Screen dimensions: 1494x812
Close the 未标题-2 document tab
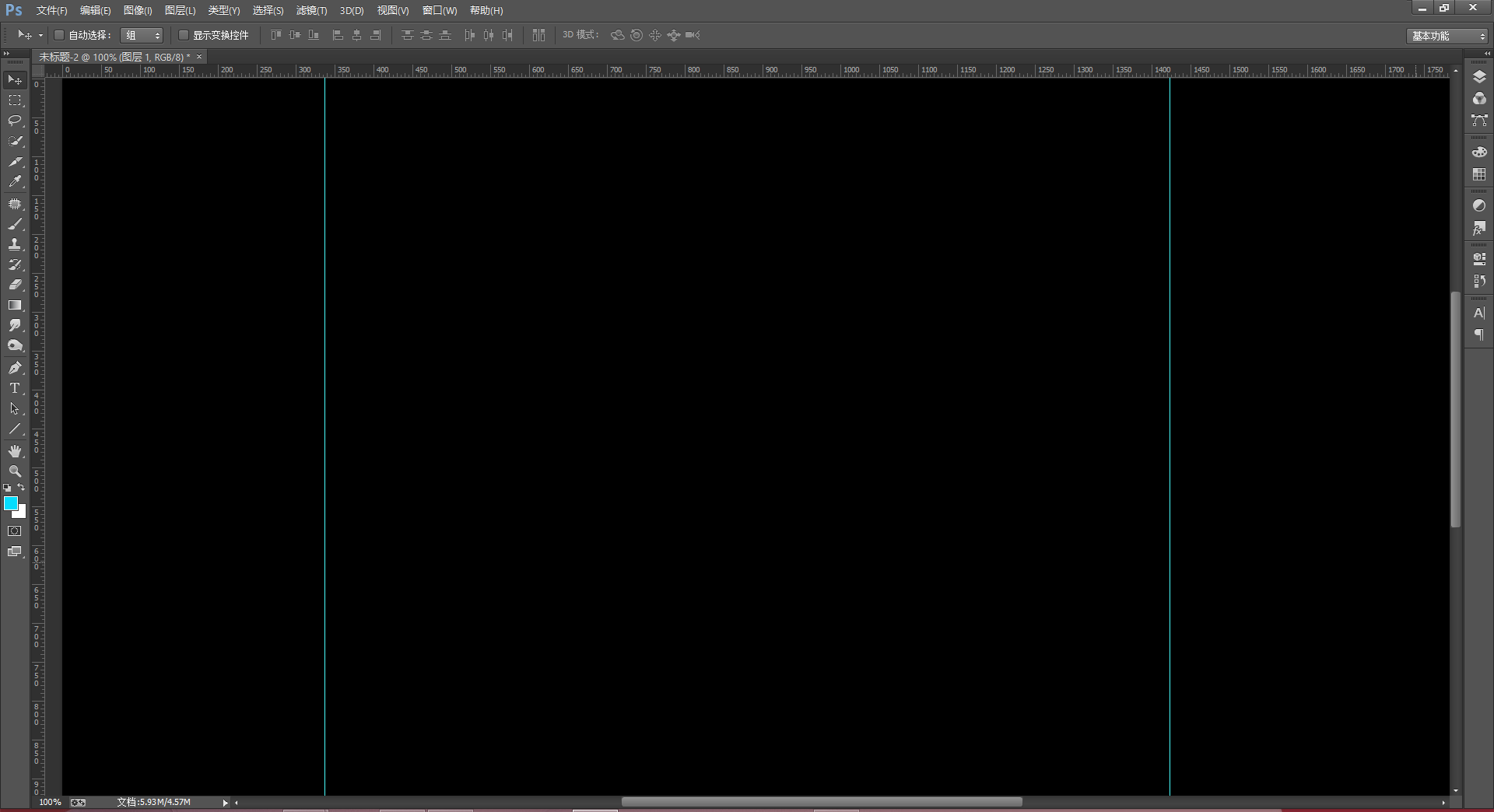click(x=199, y=57)
